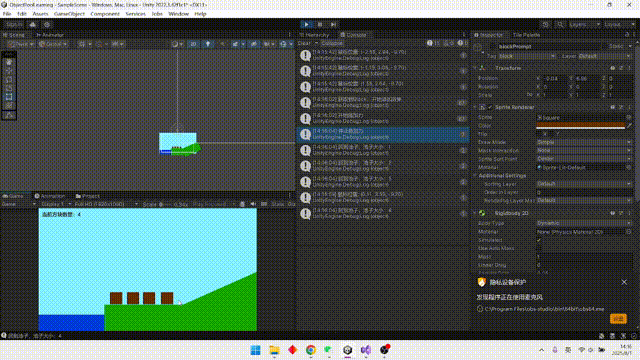Screen dimensions: 640x360
Task: Open the Pivot handle position dropdown
Action: [20, 44]
